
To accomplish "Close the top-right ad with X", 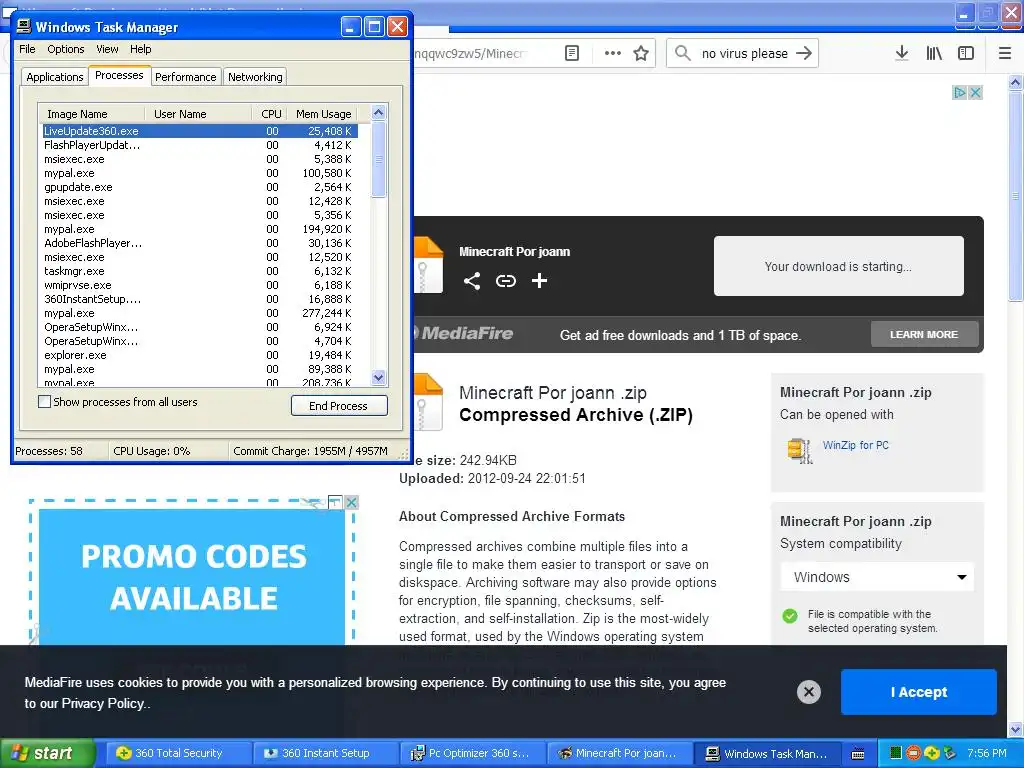I will (976, 93).
